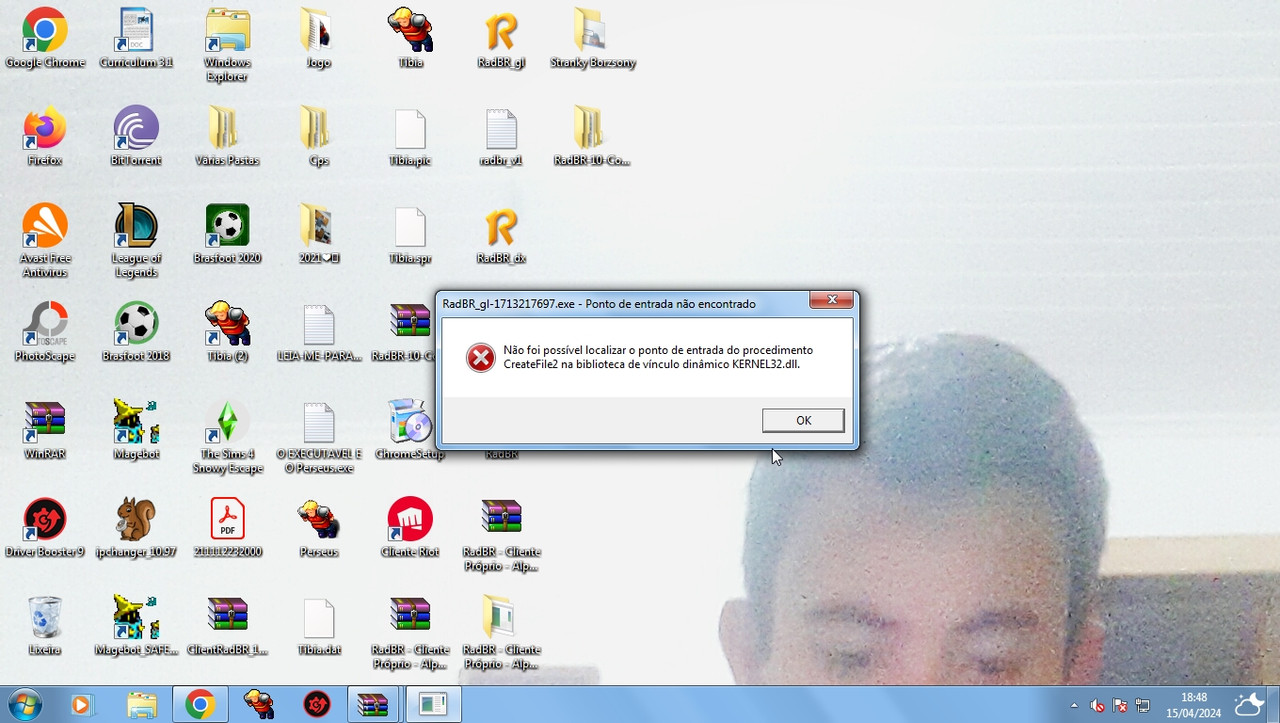Click the RadBR error dialog taskbar button

(x=432, y=705)
